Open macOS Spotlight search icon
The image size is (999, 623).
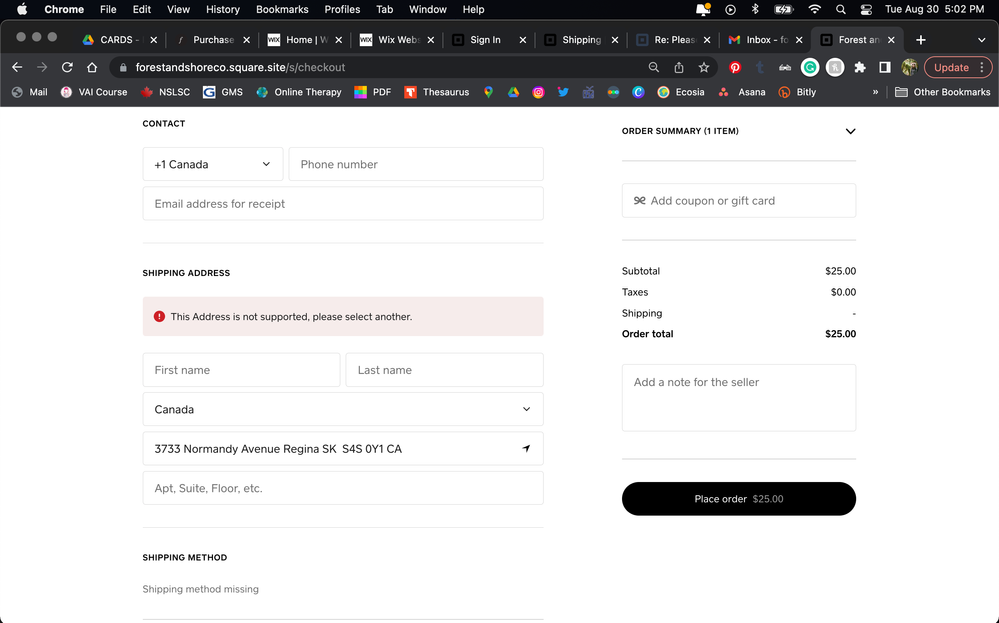tap(841, 9)
